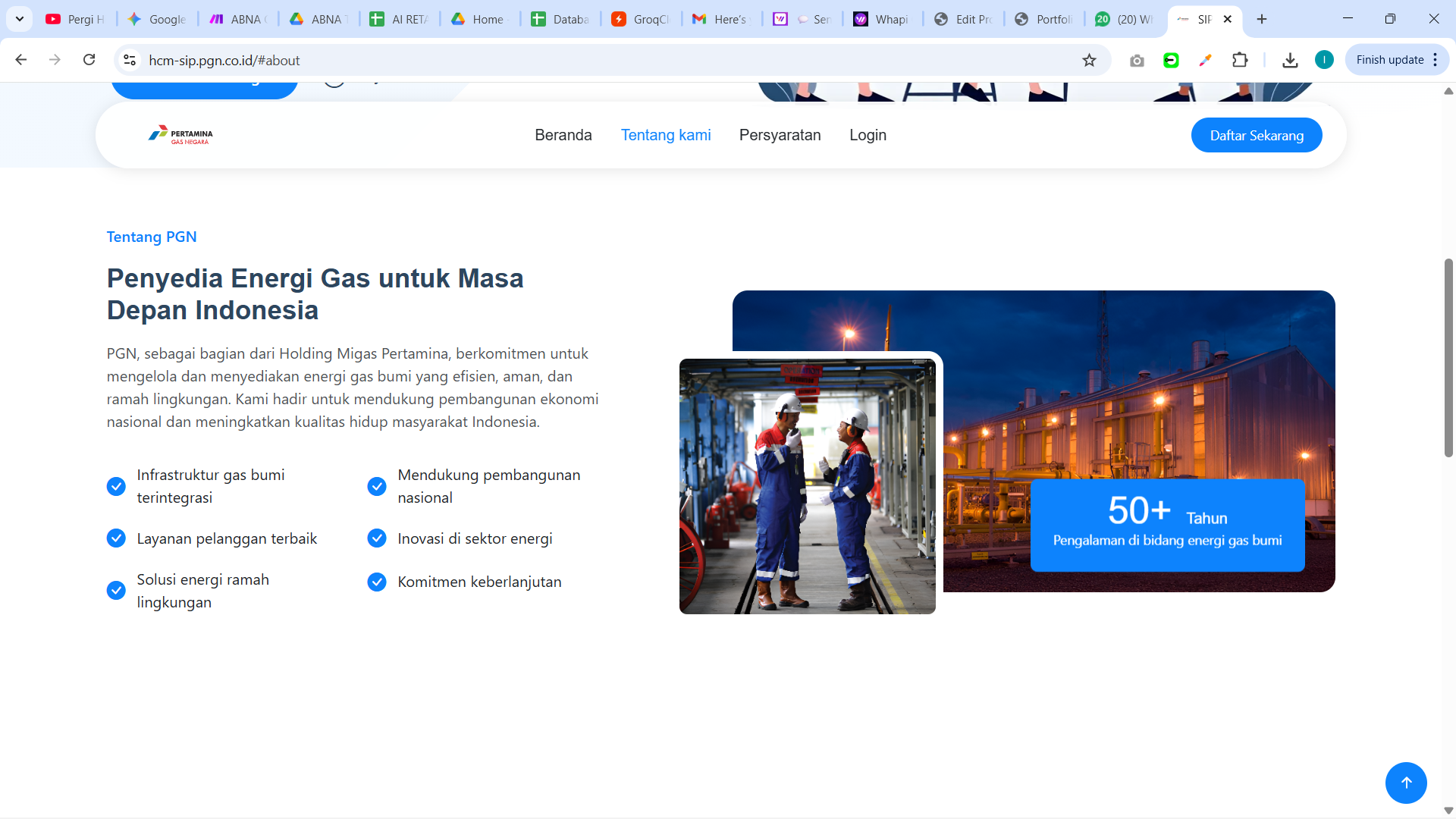Click the Tentang PGN label
The width and height of the screenshot is (1456, 819).
pos(152,237)
